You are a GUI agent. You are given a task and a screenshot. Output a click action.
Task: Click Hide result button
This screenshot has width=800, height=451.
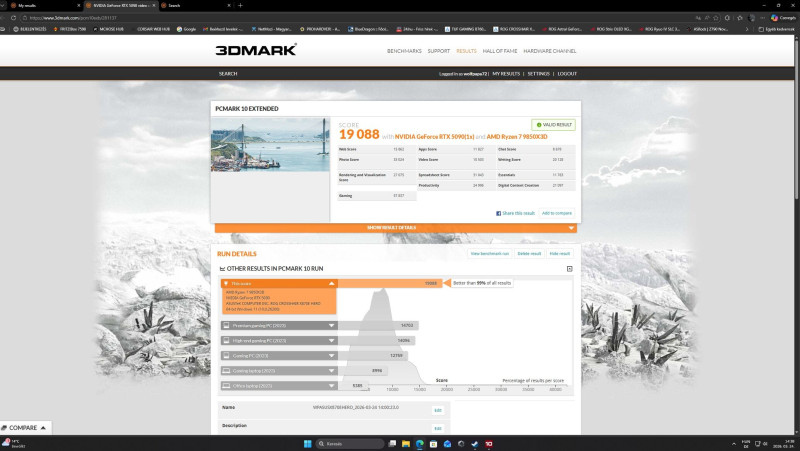coord(560,254)
